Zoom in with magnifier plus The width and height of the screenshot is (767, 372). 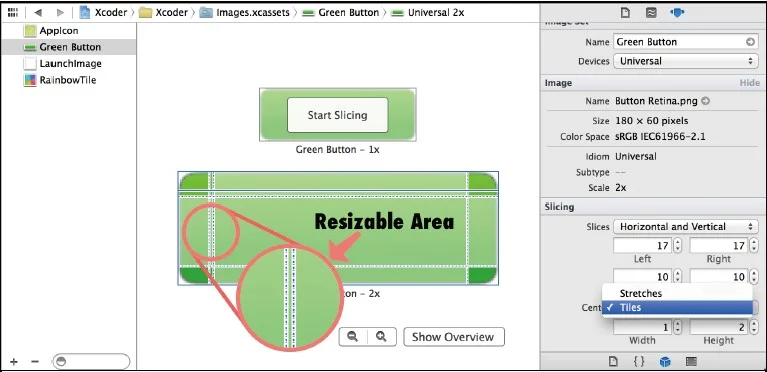coord(382,337)
